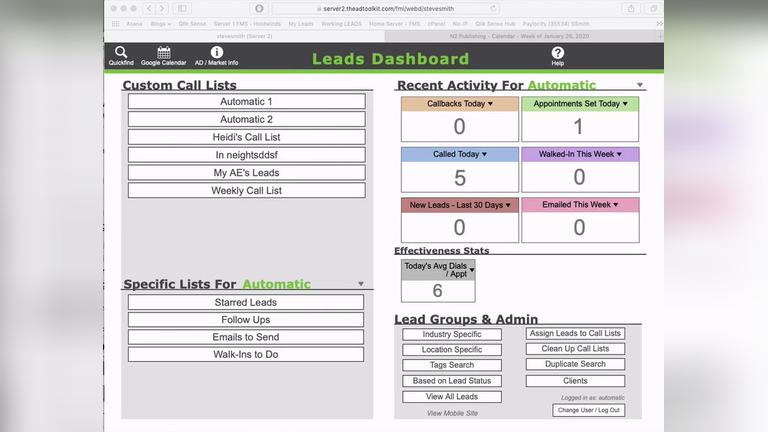The image size is (768, 432).
Task: Open Heidi's Call List
Action: point(246,137)
